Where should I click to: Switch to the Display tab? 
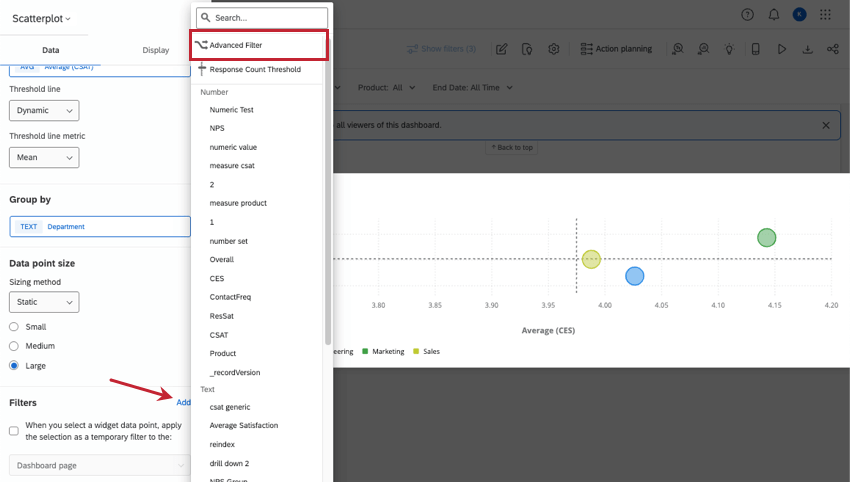click(x=155, y=50)
